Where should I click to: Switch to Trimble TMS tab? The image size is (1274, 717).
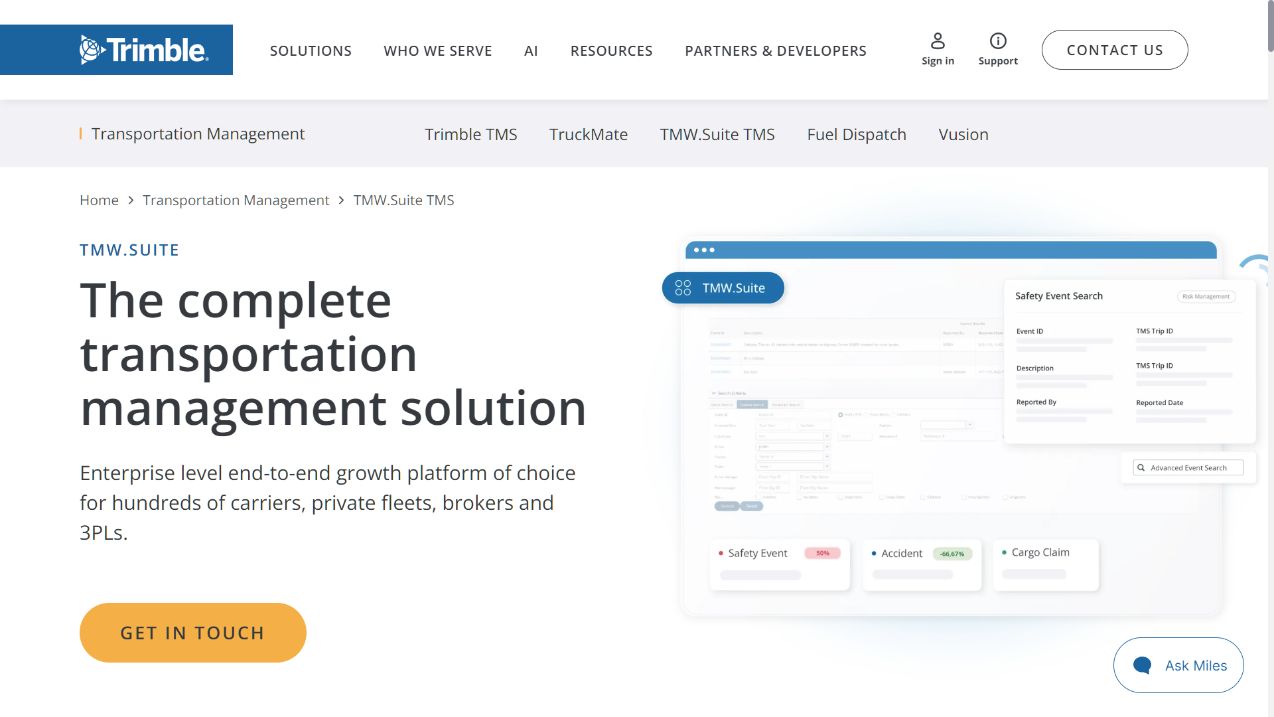471,134
